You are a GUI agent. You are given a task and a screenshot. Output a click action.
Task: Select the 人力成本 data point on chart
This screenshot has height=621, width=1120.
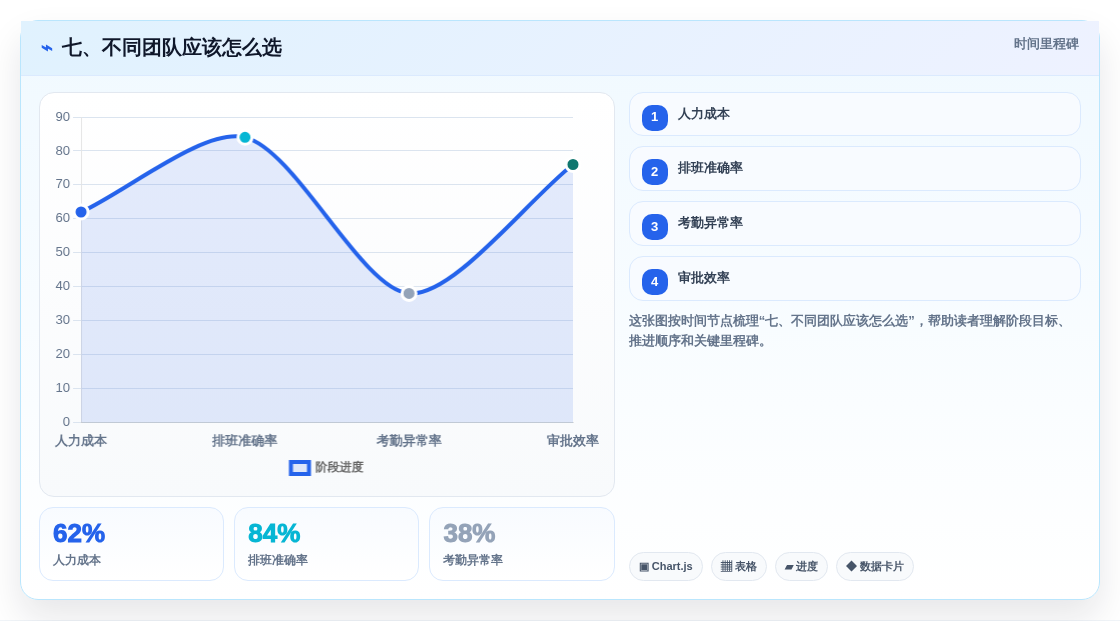click(81, 212)
